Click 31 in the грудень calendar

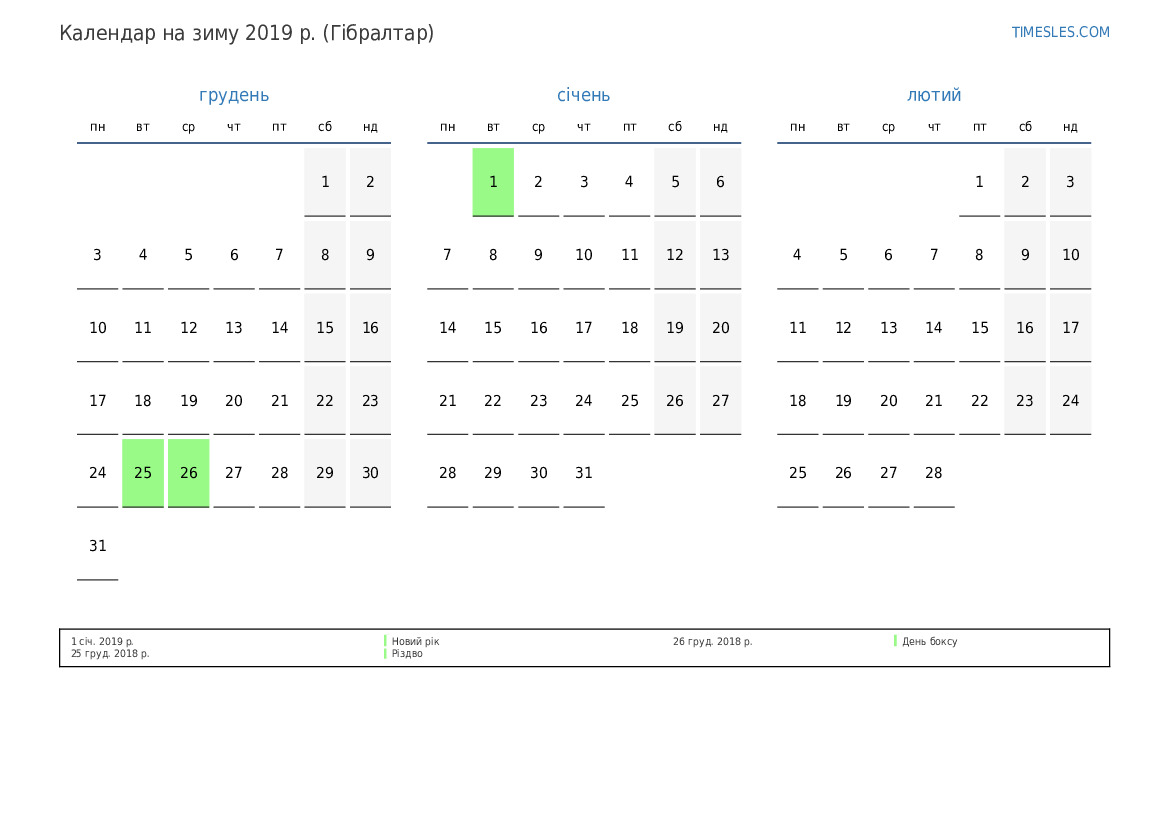(98, 546)
